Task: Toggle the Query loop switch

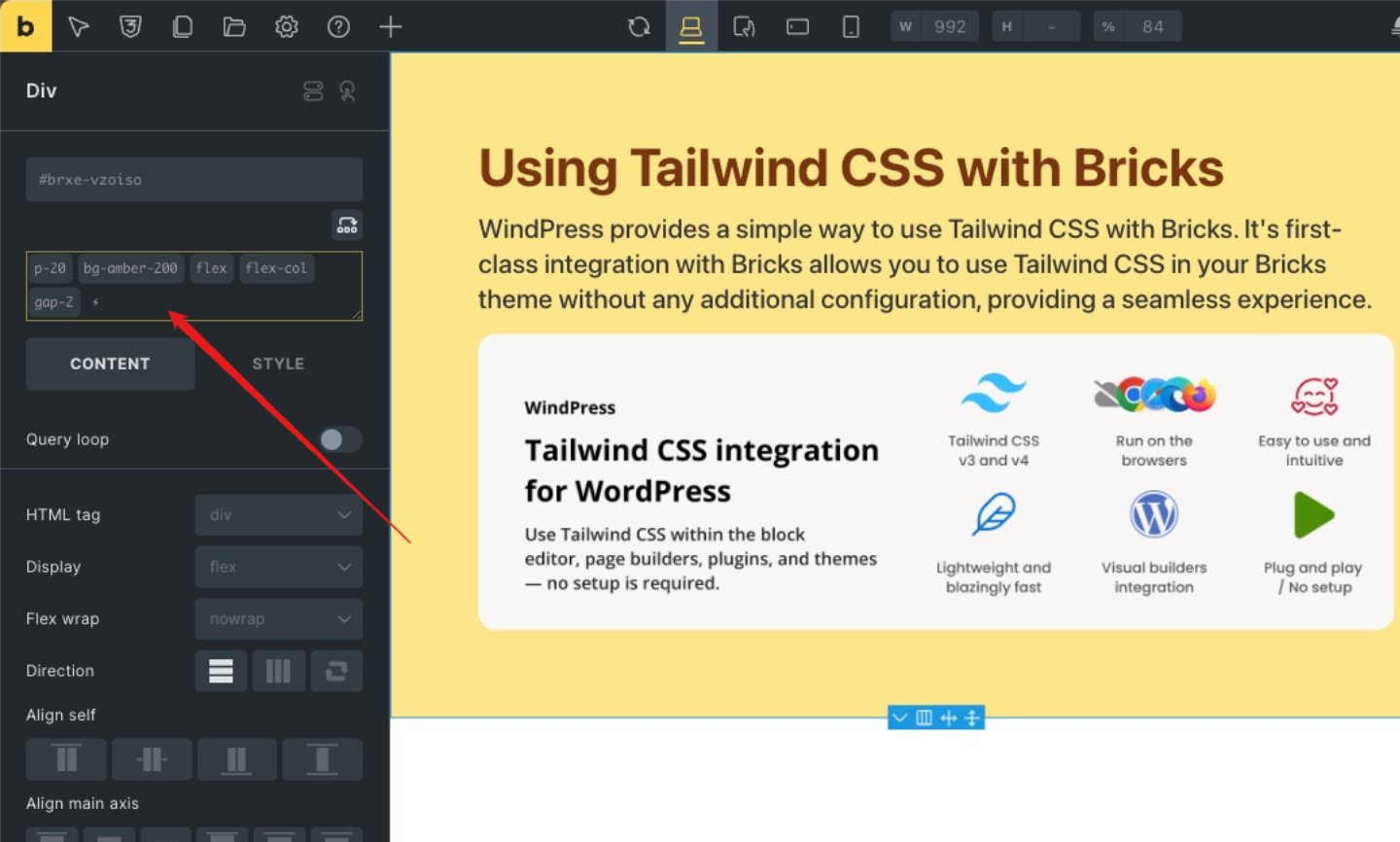Action: tap(340, 439)
